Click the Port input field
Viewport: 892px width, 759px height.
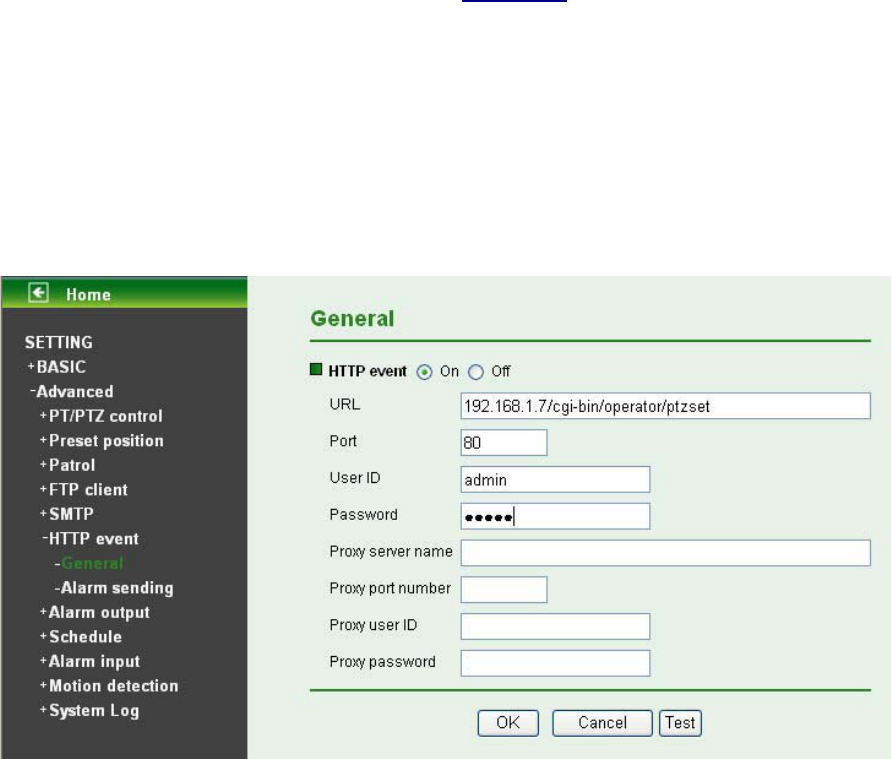(504, 443)
